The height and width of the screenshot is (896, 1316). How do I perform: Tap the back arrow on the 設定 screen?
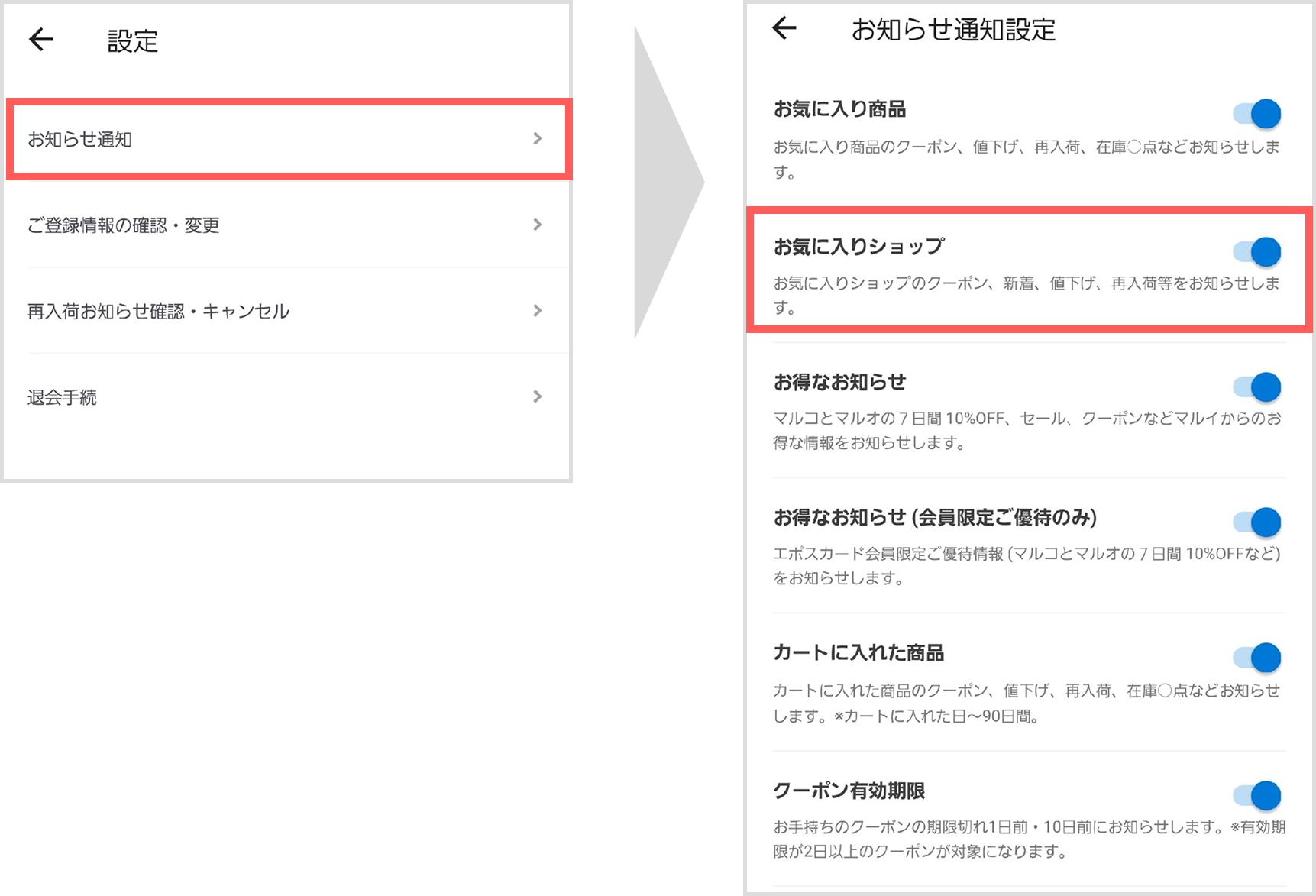40,40
